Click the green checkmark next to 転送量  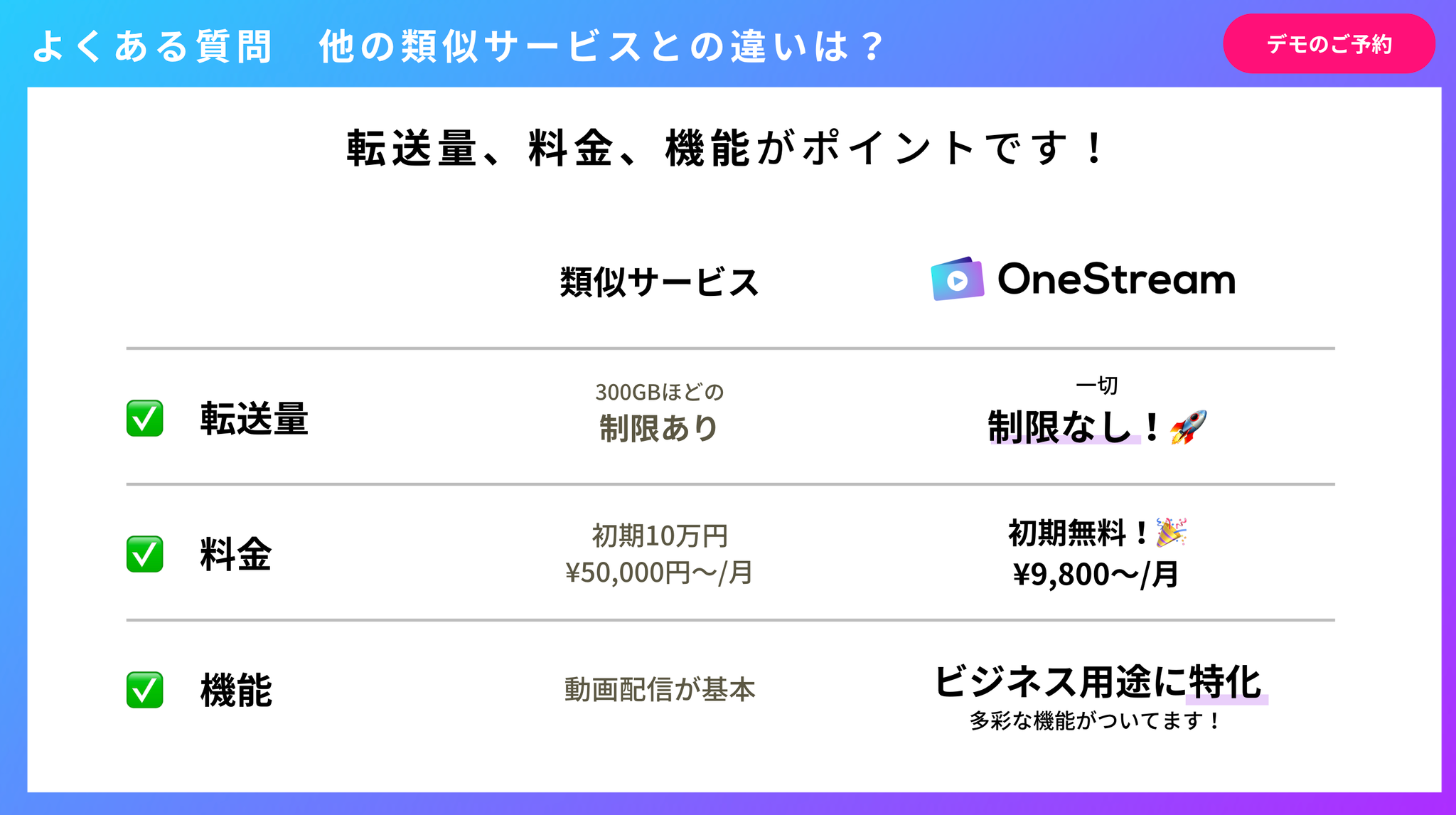pos(145,418)
